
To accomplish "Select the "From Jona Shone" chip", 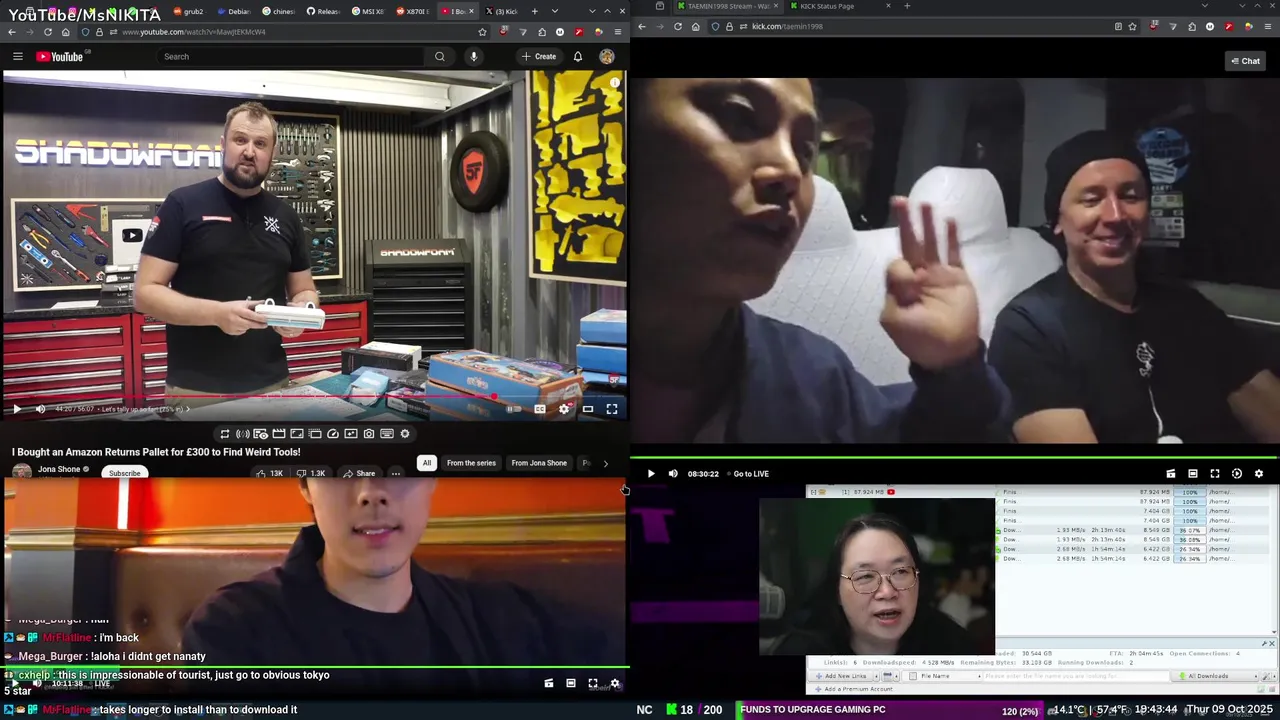I will [x=539, y=463].
